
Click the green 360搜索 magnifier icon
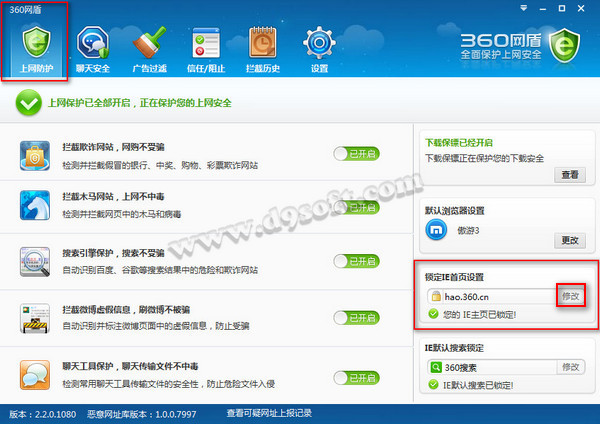(436, 367)
